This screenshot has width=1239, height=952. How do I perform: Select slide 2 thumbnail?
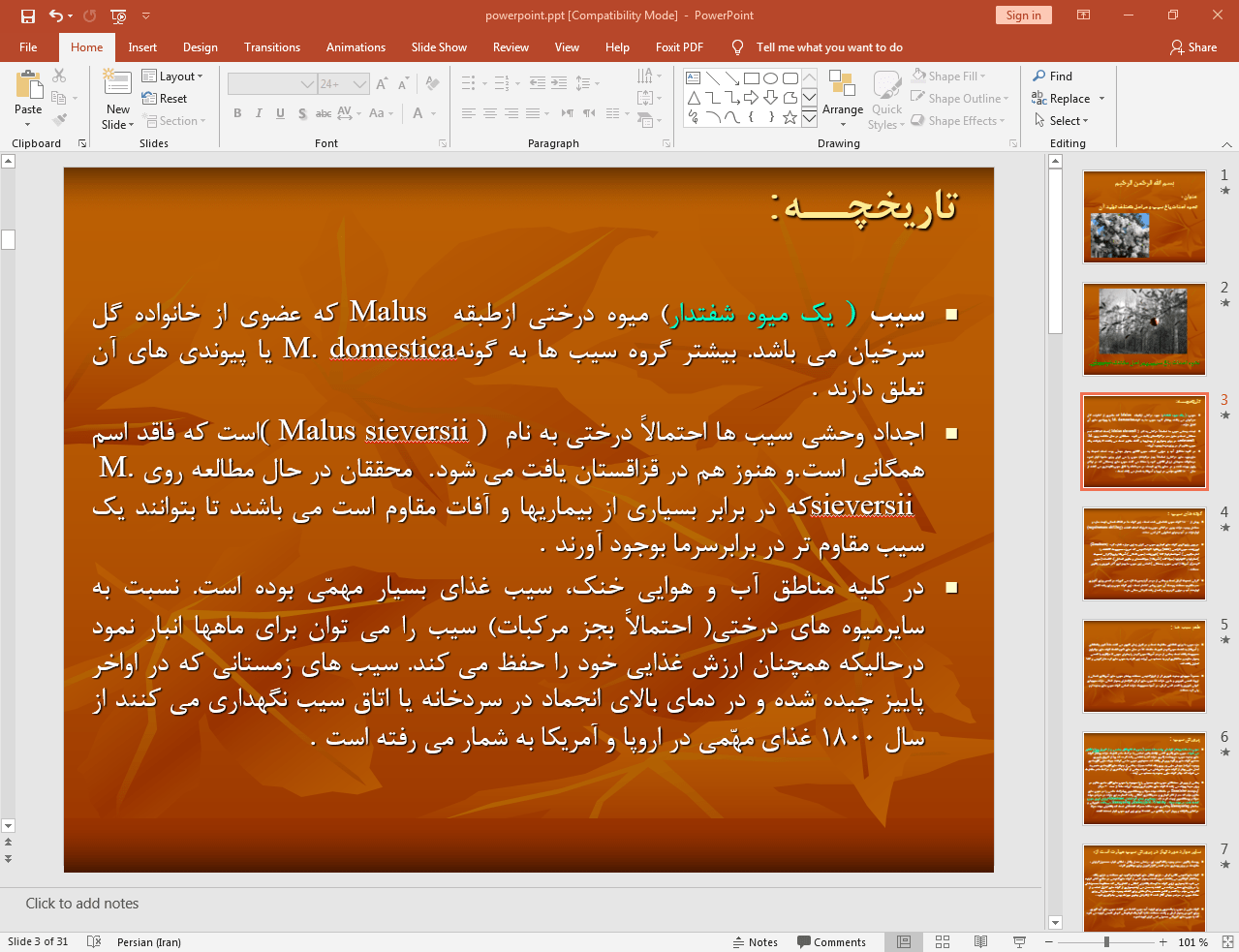coord(1144,329)
